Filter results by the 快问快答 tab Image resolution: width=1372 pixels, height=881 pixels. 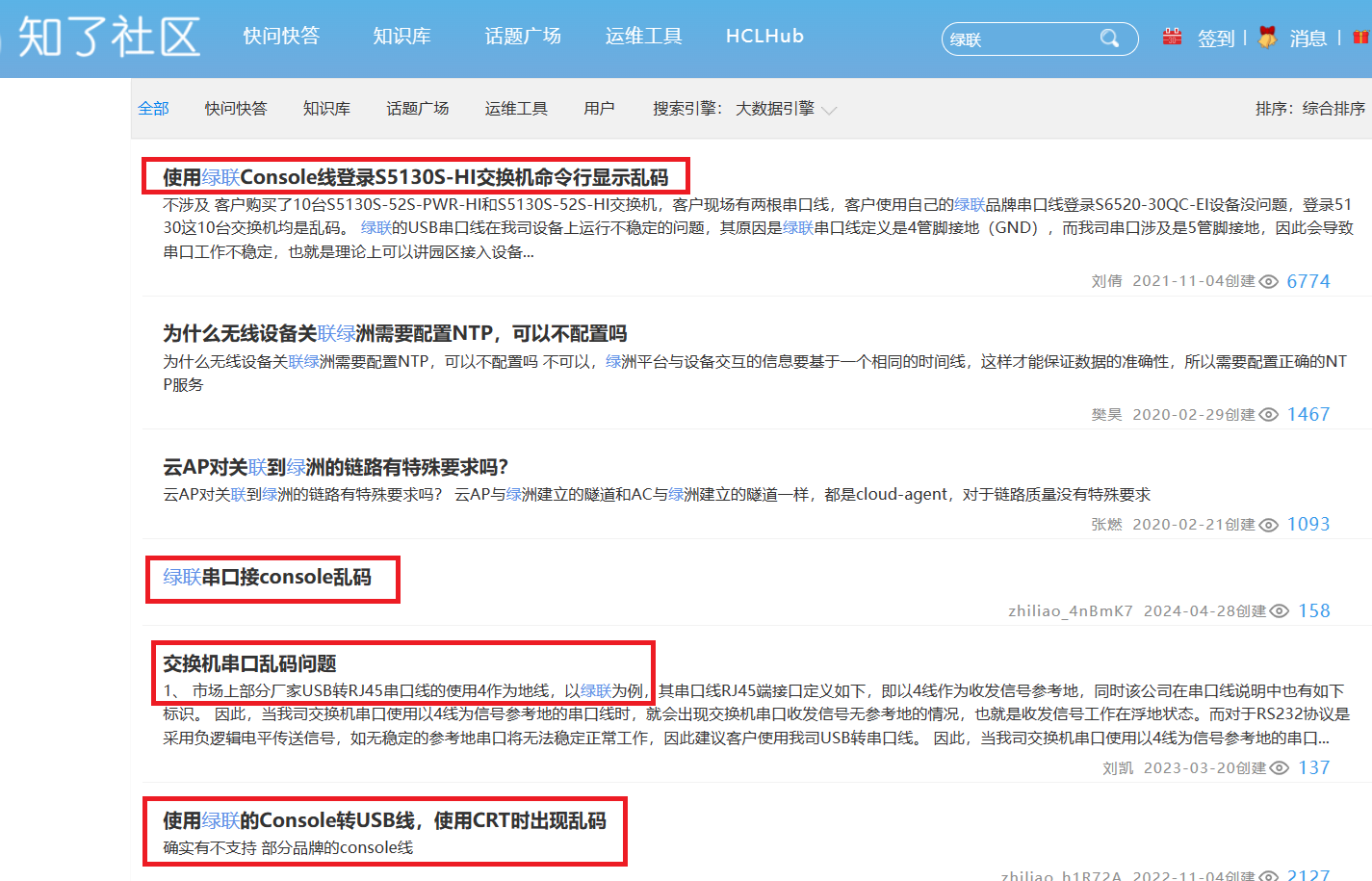click(x=236, y=109)
